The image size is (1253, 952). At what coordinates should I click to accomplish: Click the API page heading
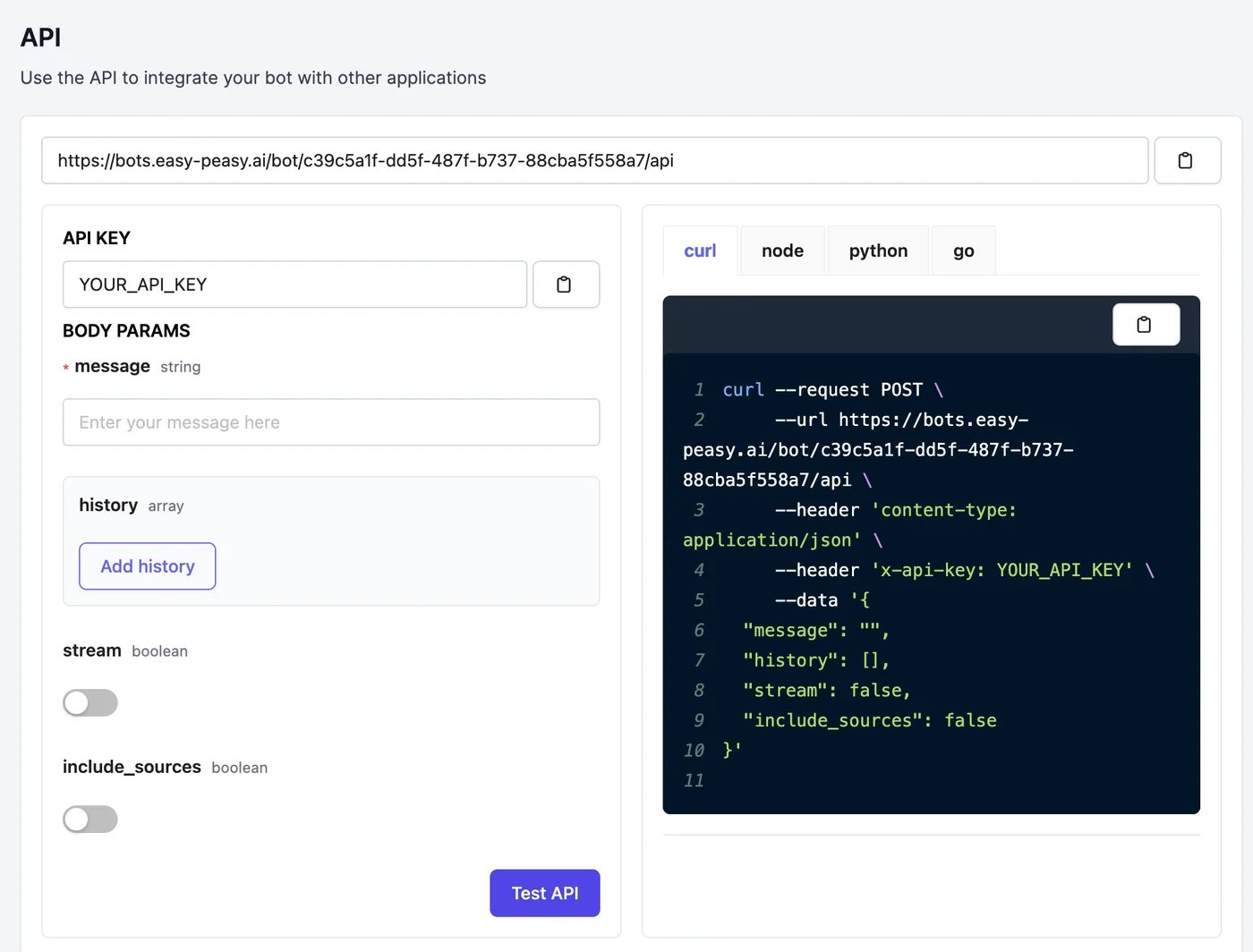point(41,38)
